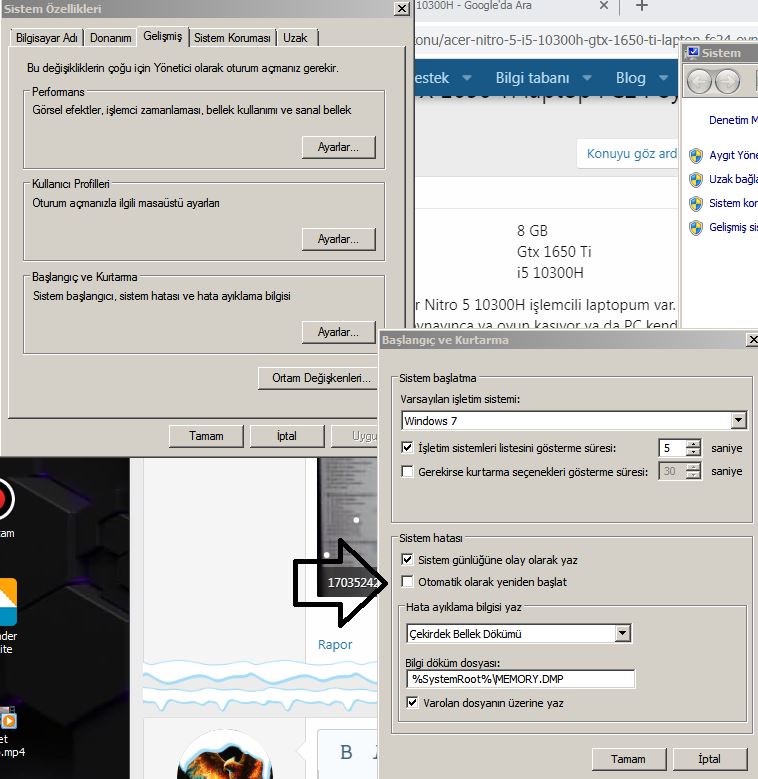The image size is (758, 779).
Task: Close the Başlangıç ve Kurtarma dialog
Action: coord(752,339)
